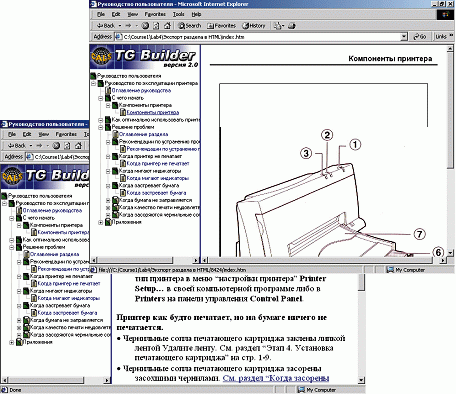
Task: Click the Go button next to address bar
Action: point(420,37)
